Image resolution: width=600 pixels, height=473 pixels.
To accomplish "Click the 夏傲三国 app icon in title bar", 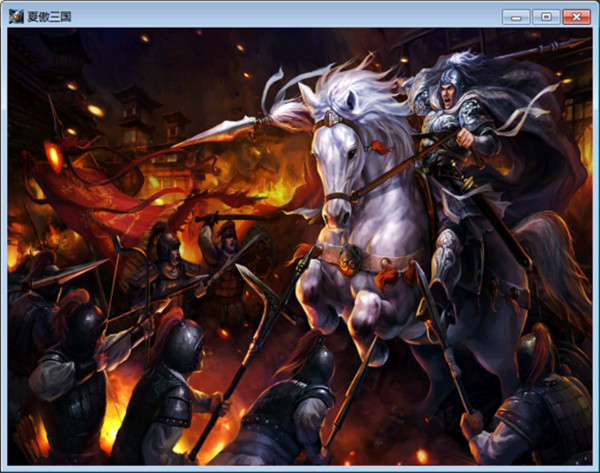I will tap(16, 16).
